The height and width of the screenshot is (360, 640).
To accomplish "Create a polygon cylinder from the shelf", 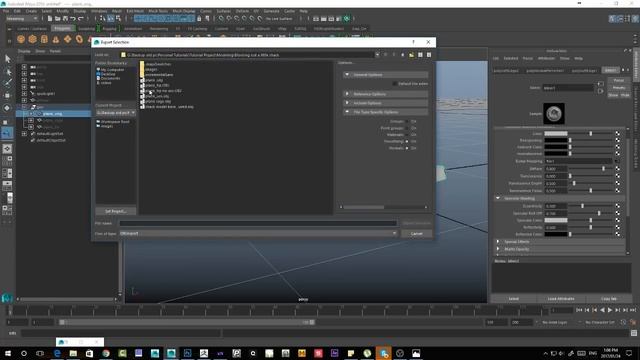I will (x=44, y=39).
